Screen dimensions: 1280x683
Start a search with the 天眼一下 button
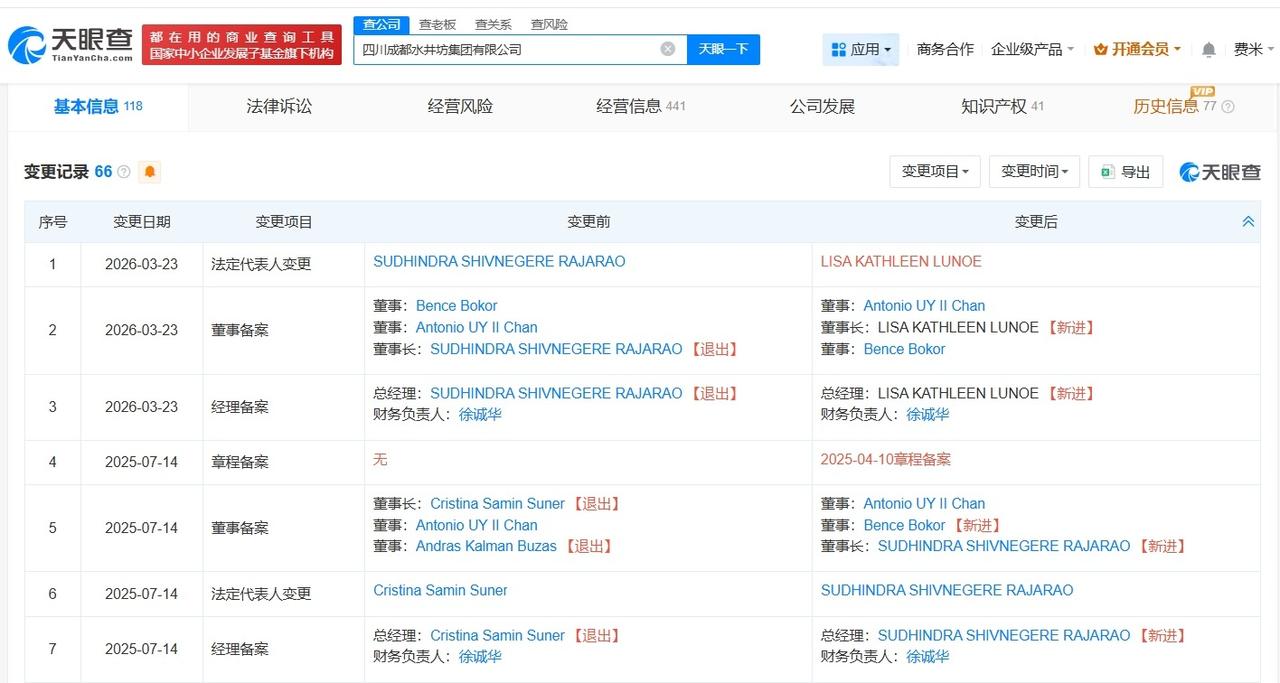(723, 49)
